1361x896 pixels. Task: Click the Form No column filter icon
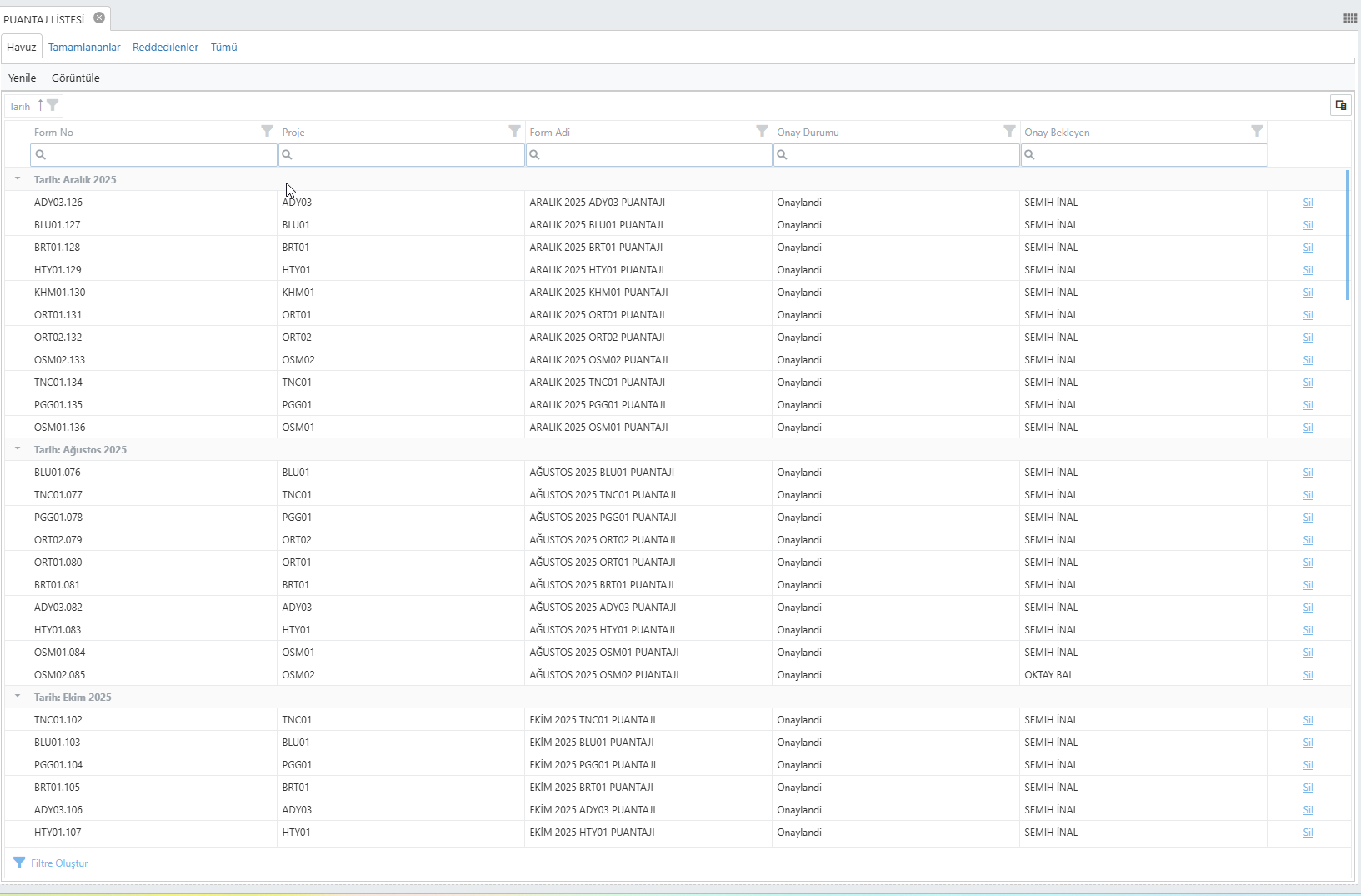[x=267, y=131]
